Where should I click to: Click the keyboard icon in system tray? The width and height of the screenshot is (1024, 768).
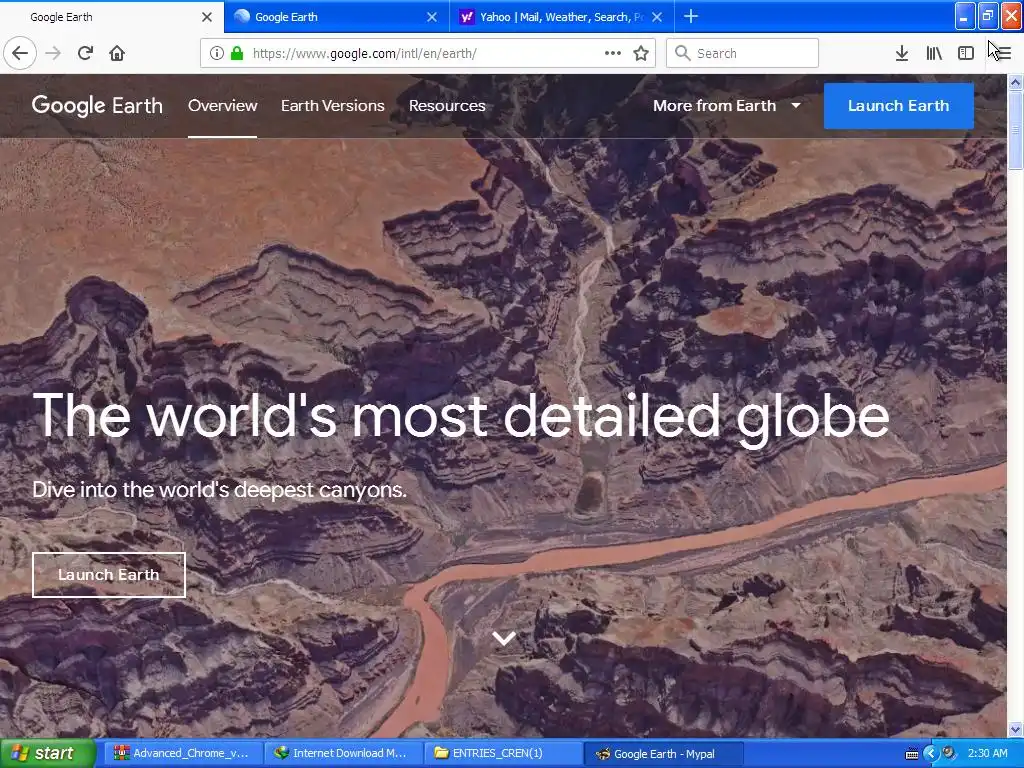(912, 754)
